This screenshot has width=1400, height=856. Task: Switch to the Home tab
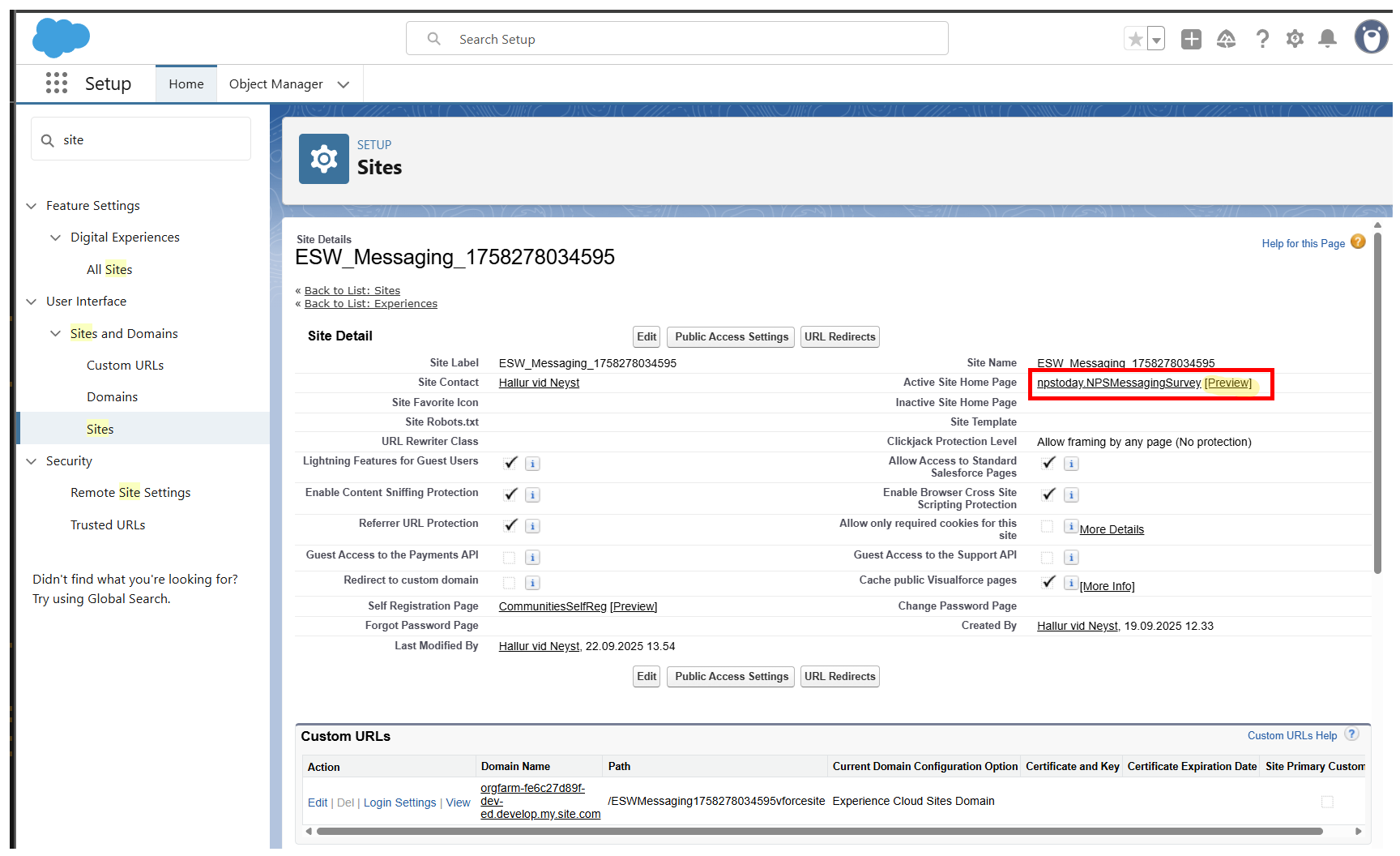point(186,84)
